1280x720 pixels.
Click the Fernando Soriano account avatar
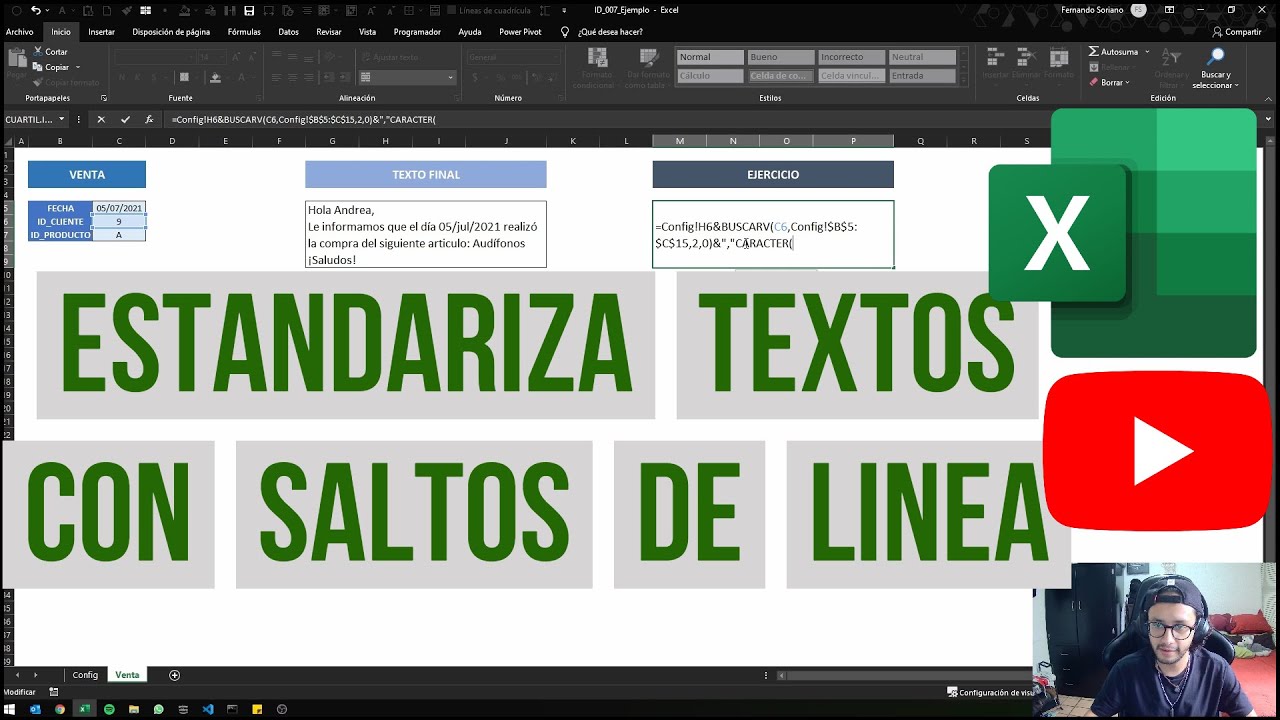(1138, 9)
